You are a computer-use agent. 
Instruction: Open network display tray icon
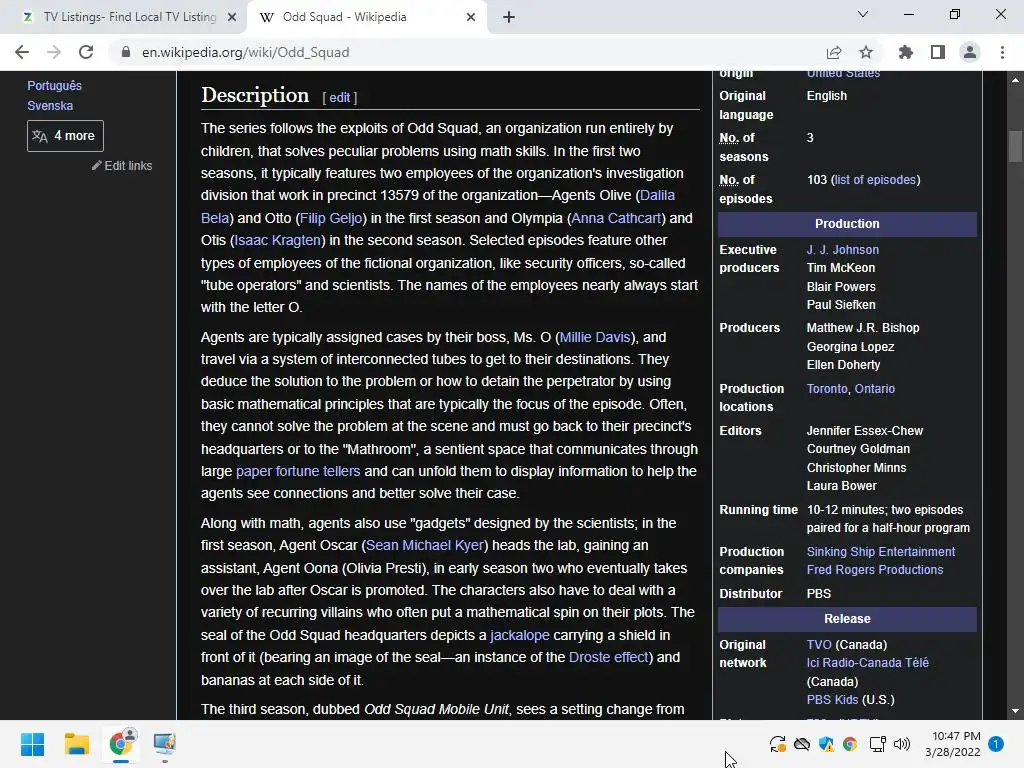pos(877,744)
